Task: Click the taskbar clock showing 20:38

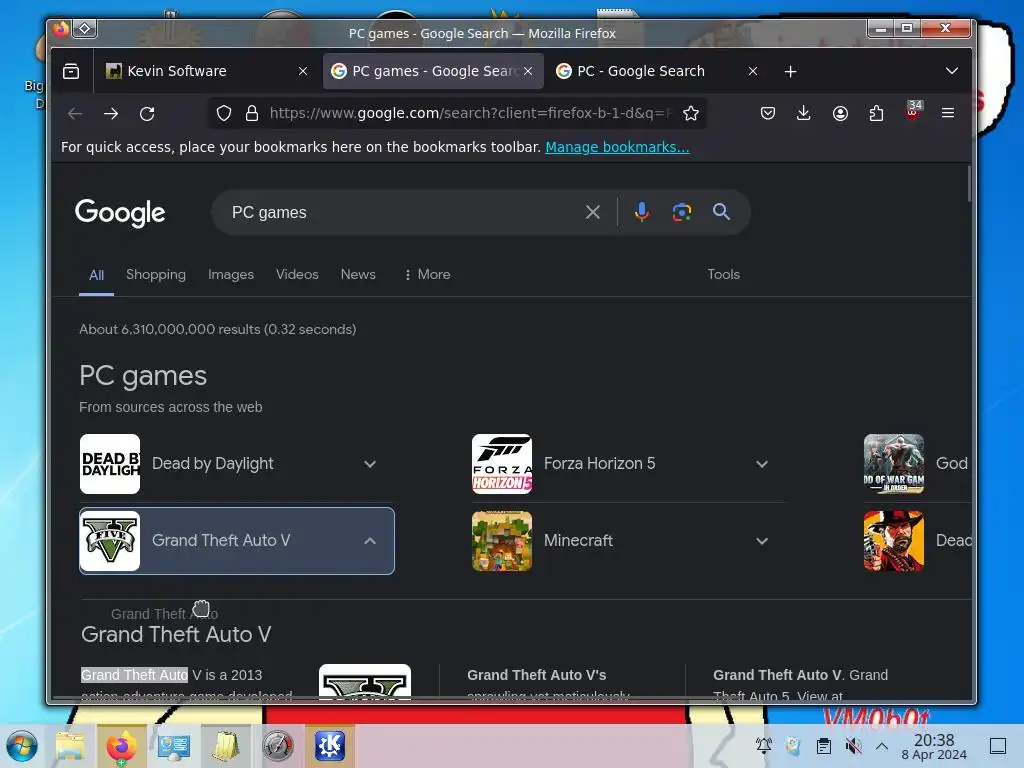Action: pos(934,746)
